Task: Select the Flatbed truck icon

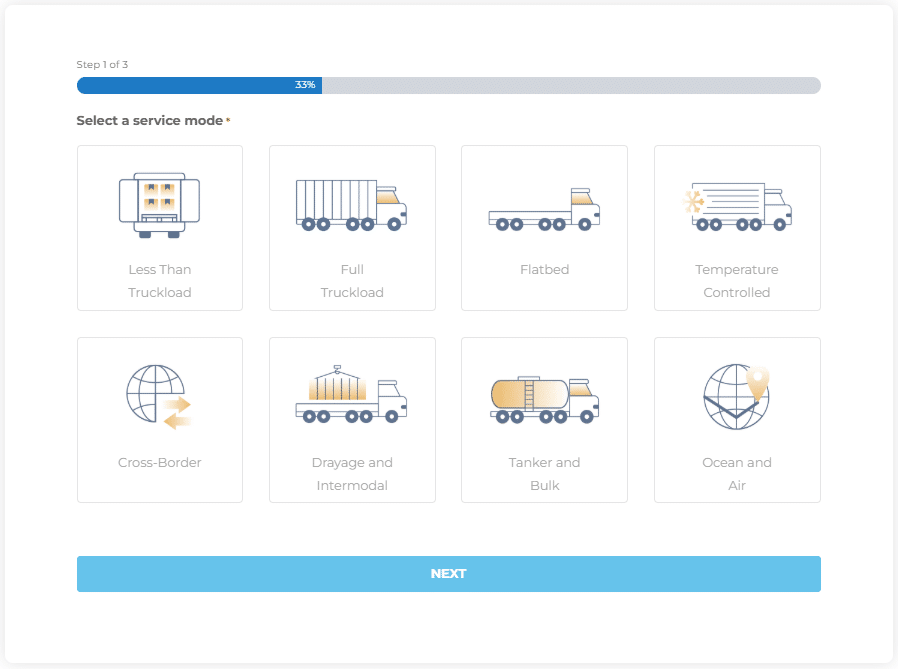Action: pyautogui.click(x=544, y=210)
